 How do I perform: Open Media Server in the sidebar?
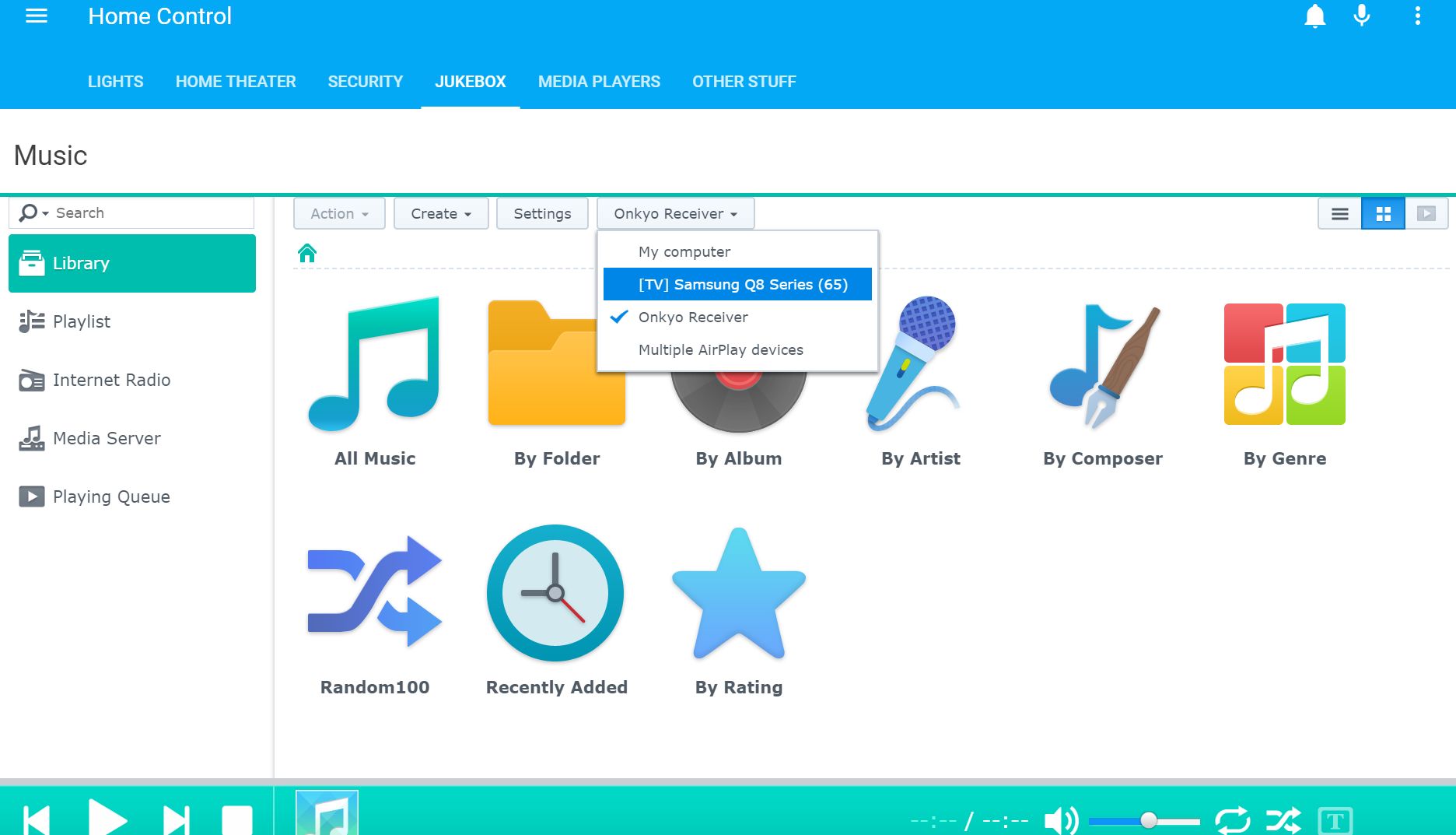click(132, 438)
